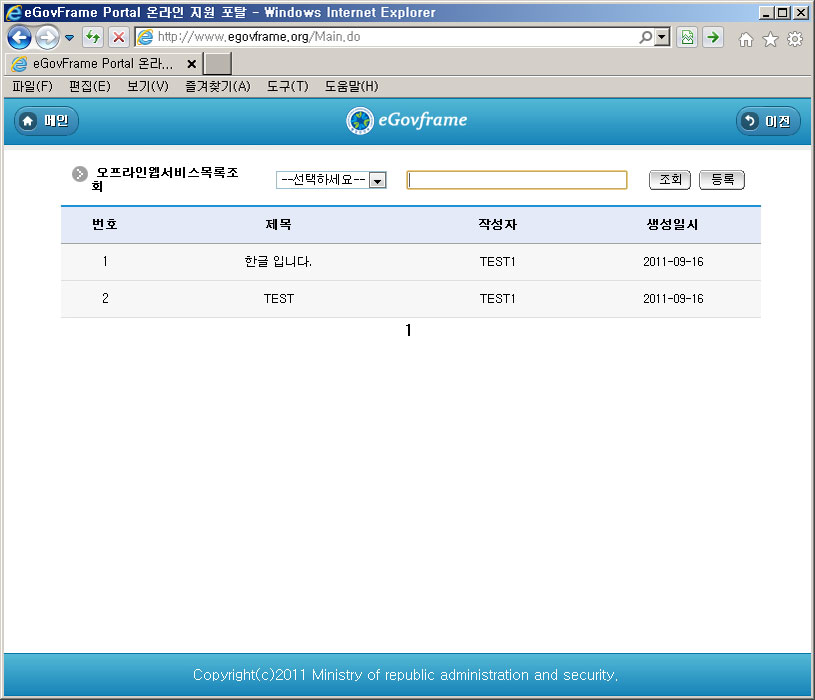Click the browser refresh icon
815x700 pixels.
tap(93, 38)
